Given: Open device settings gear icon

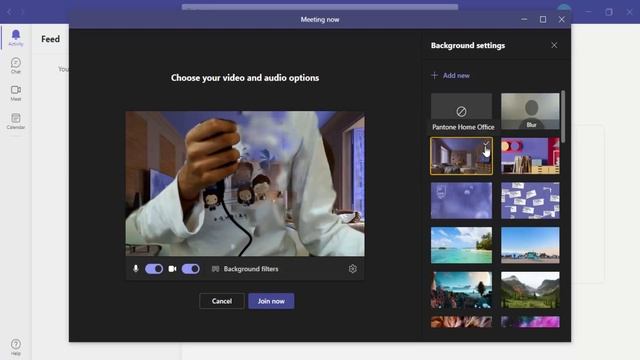Looking at the screenshot, I should (353, 269).
